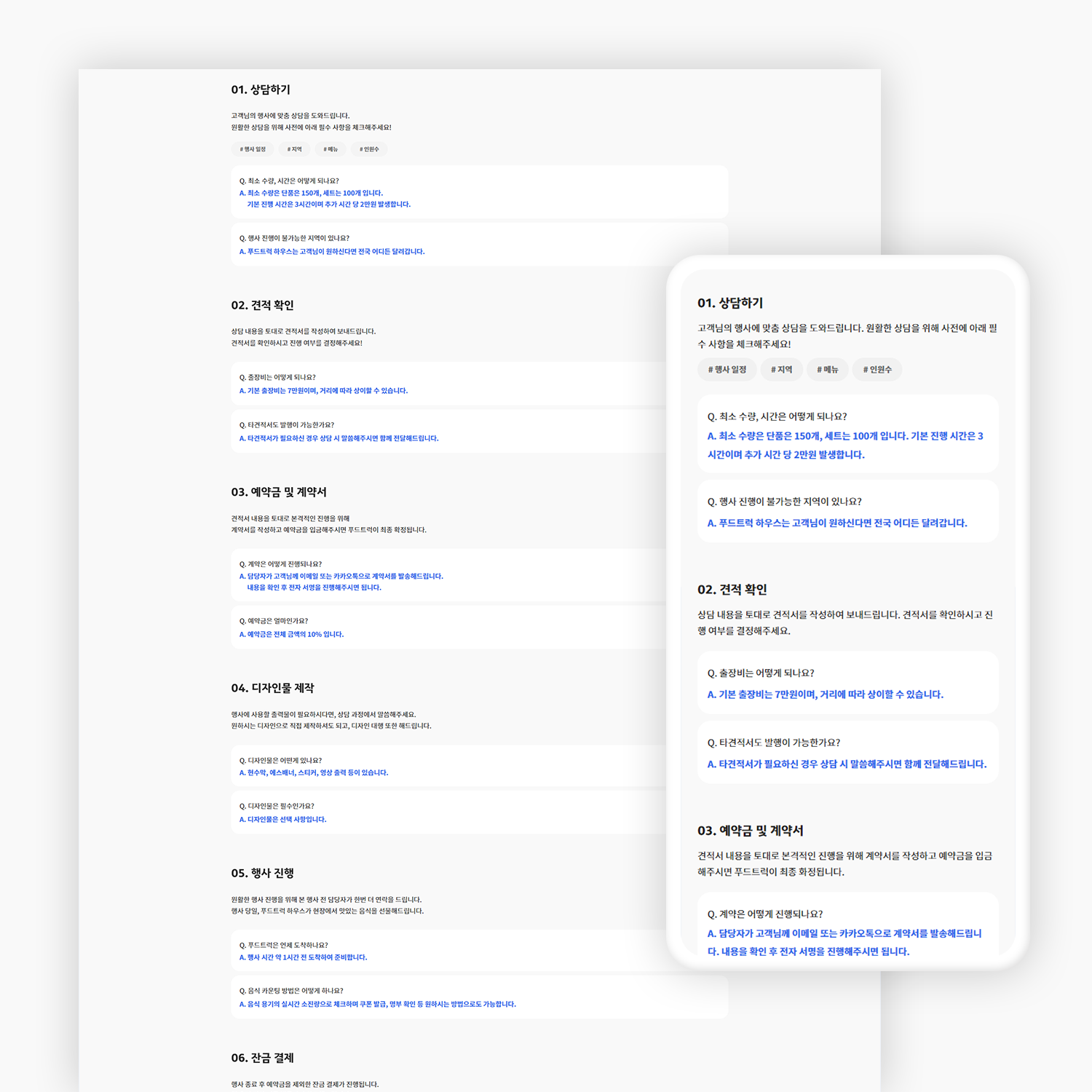Screen dimensions: 1092x1092
Task: Tap mobile answer '푸드트럭 하우스는 고객님이 원하신다면'
Action: [837, 523]
